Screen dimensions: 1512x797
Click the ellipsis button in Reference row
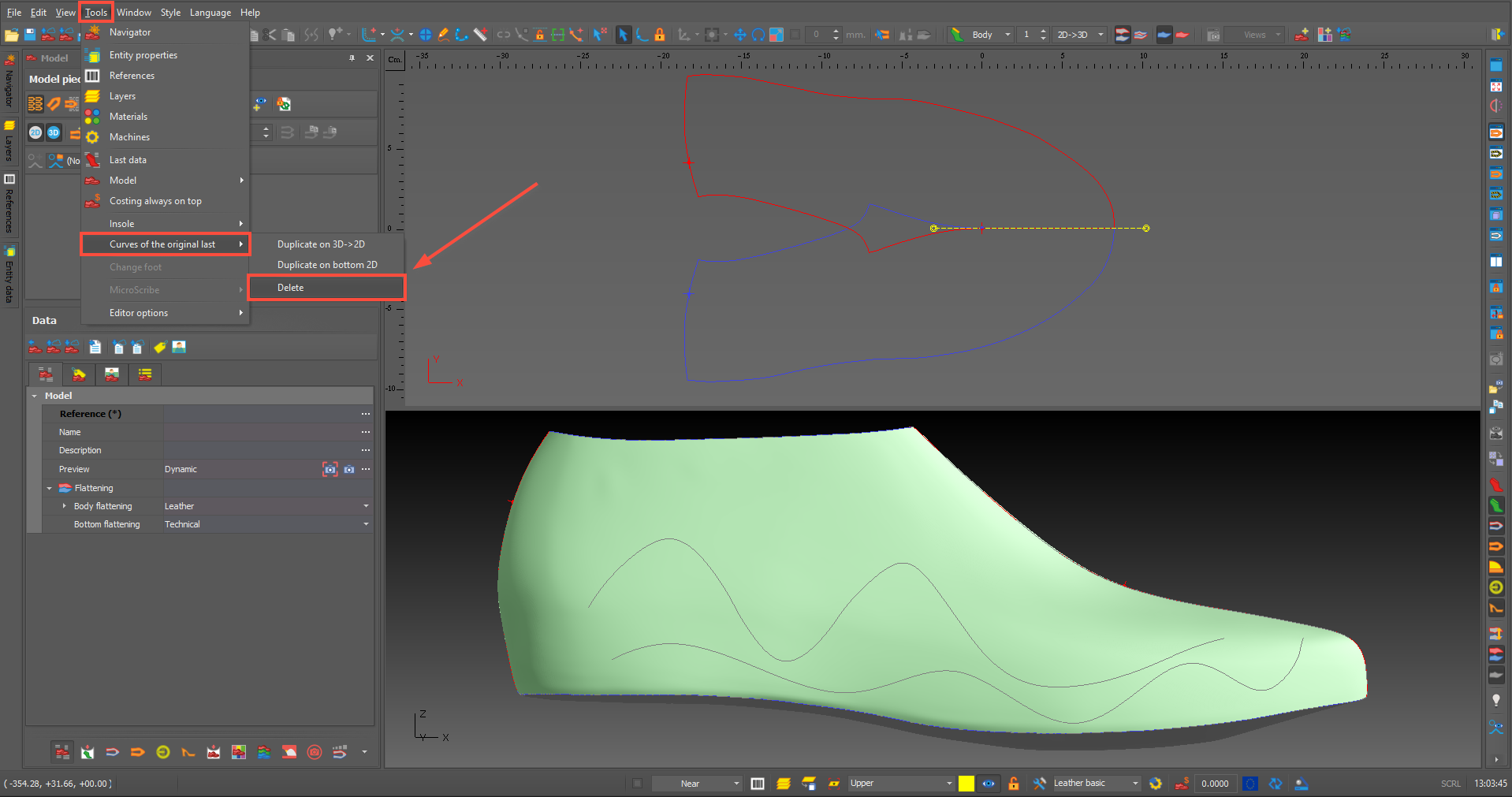click(366, 414)
